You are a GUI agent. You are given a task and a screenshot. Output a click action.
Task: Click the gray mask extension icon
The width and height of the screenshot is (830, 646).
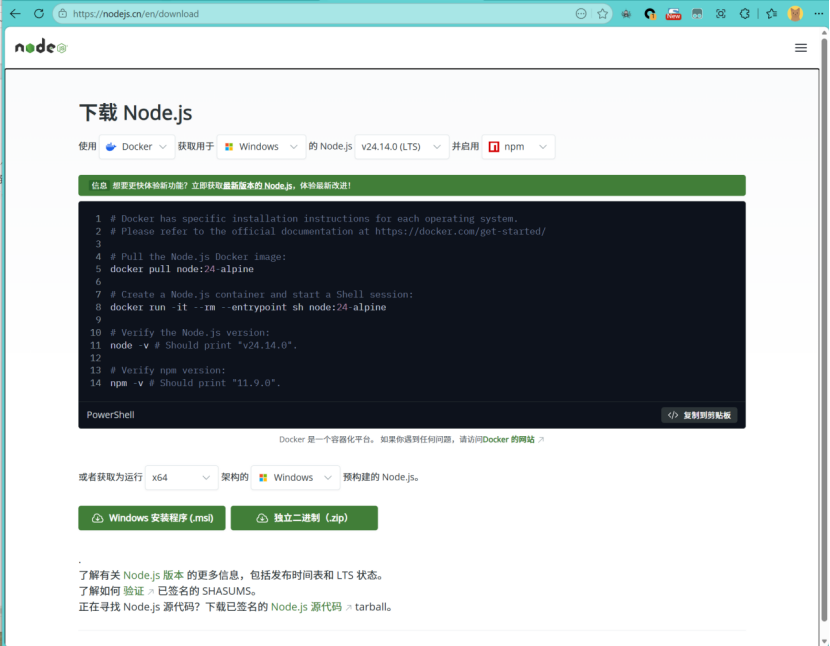(x=697, y=14)
